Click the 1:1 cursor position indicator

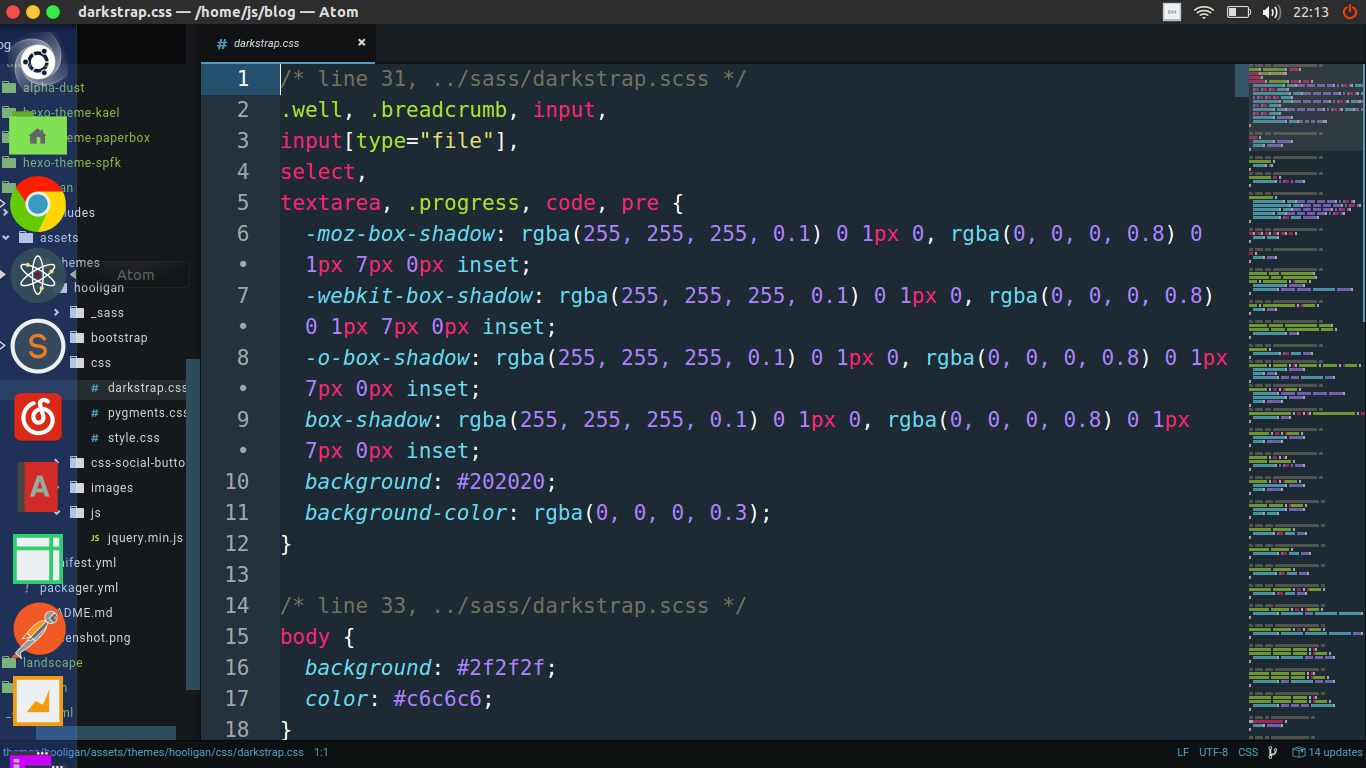click(x=322, y=752)
